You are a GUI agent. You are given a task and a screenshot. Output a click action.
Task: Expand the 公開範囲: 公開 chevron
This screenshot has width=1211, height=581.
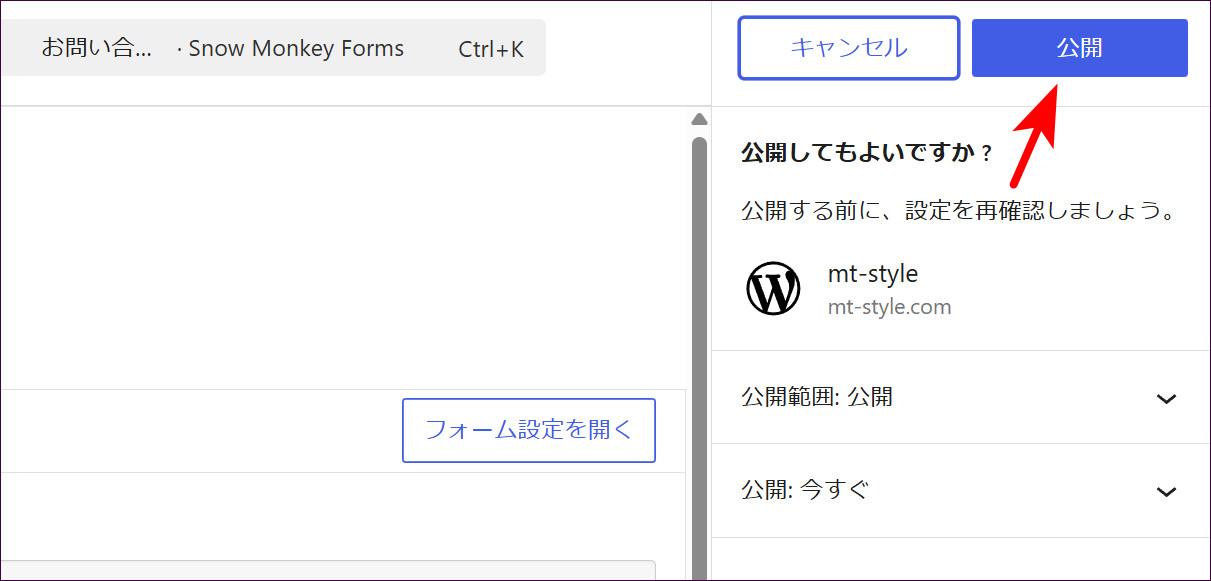pos(1166,399)
